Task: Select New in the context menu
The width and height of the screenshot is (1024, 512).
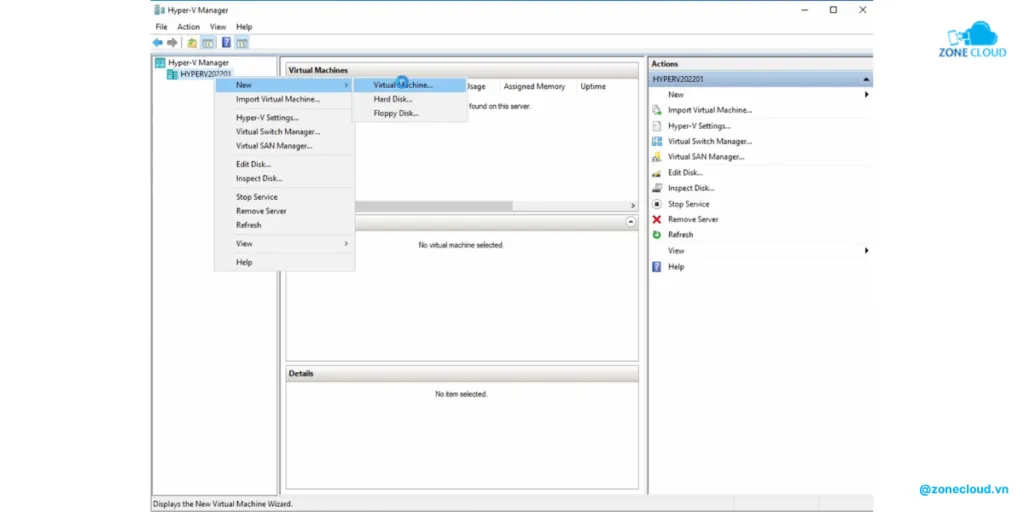Action: 285,85
